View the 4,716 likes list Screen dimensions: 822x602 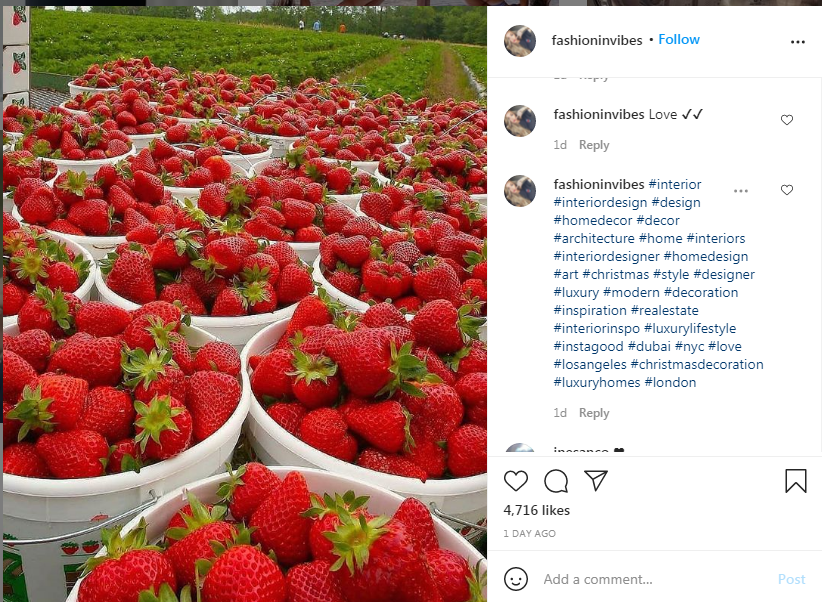(536, 510)
